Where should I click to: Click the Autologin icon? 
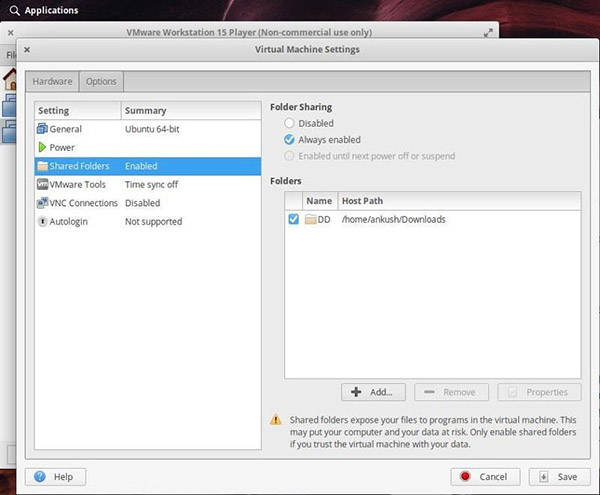click(x=42, y=221)
